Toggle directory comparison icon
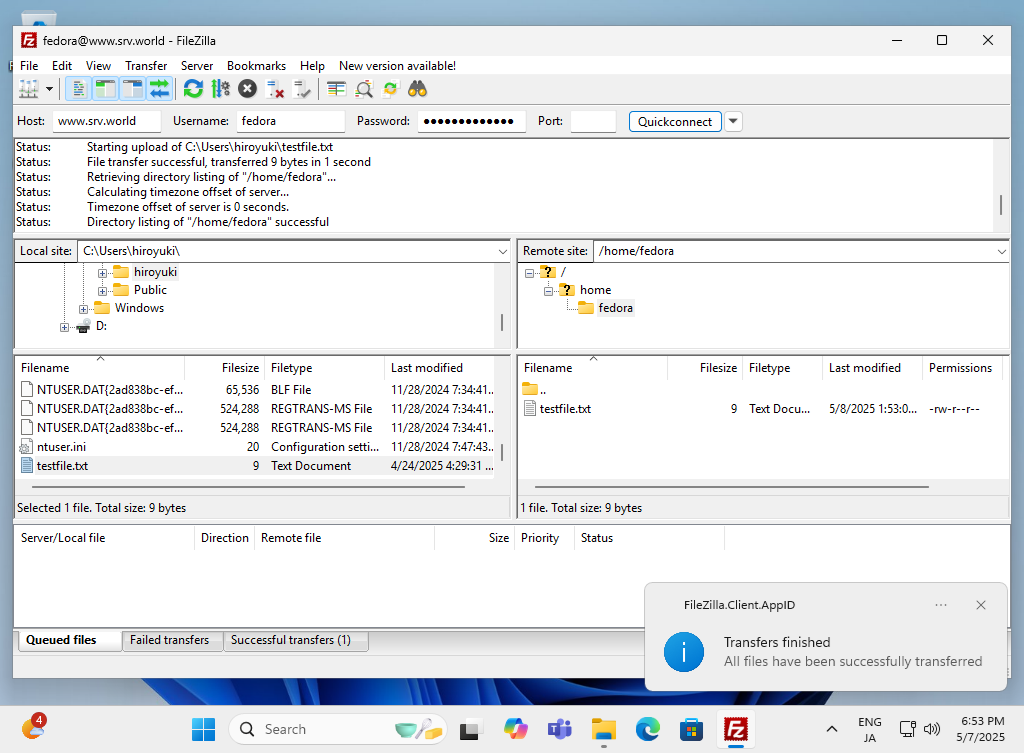This screenshot has height=753, width=1024. [364, 89]
